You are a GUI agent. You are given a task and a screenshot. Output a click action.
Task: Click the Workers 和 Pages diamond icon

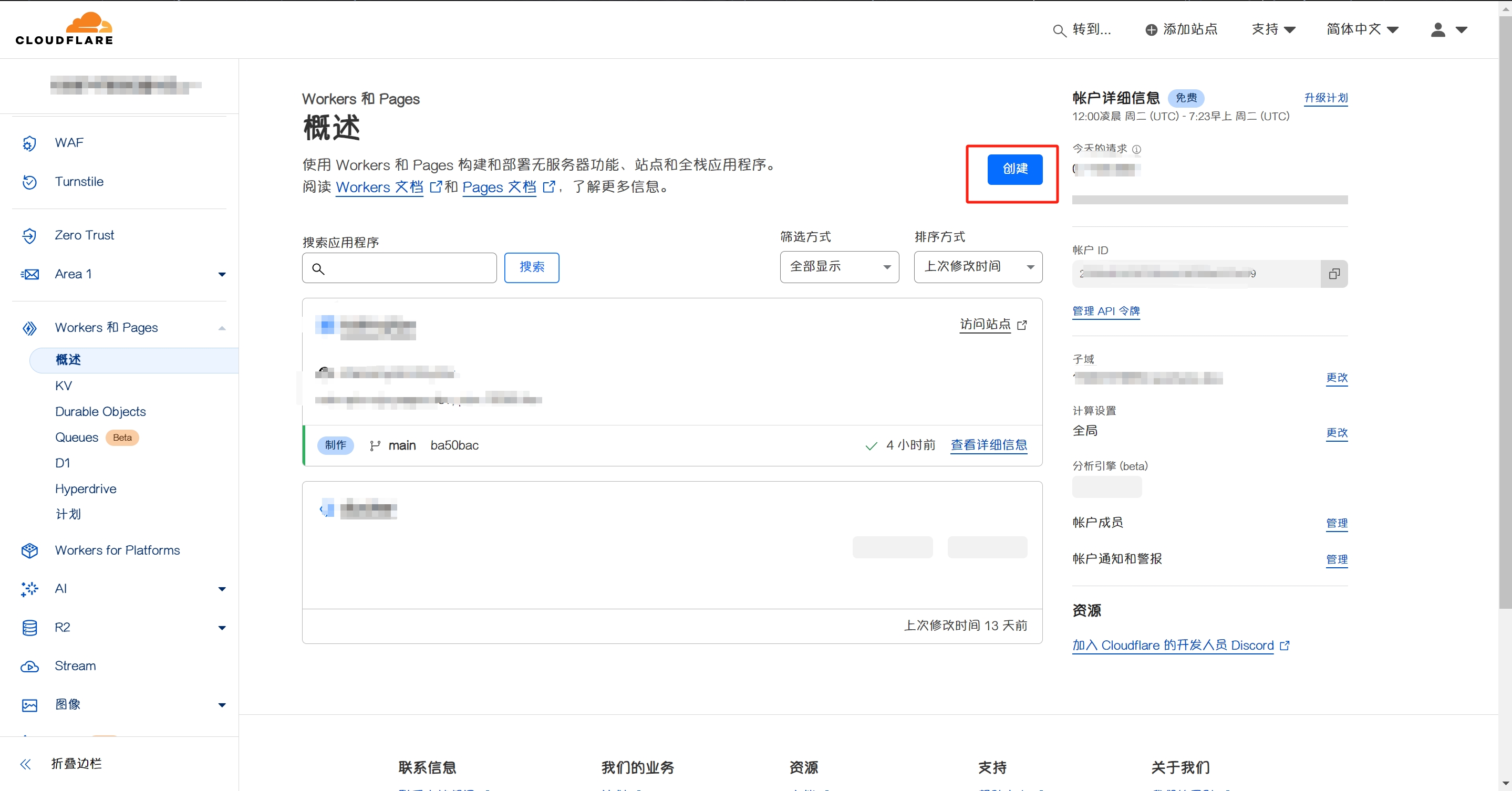(29, 328)
